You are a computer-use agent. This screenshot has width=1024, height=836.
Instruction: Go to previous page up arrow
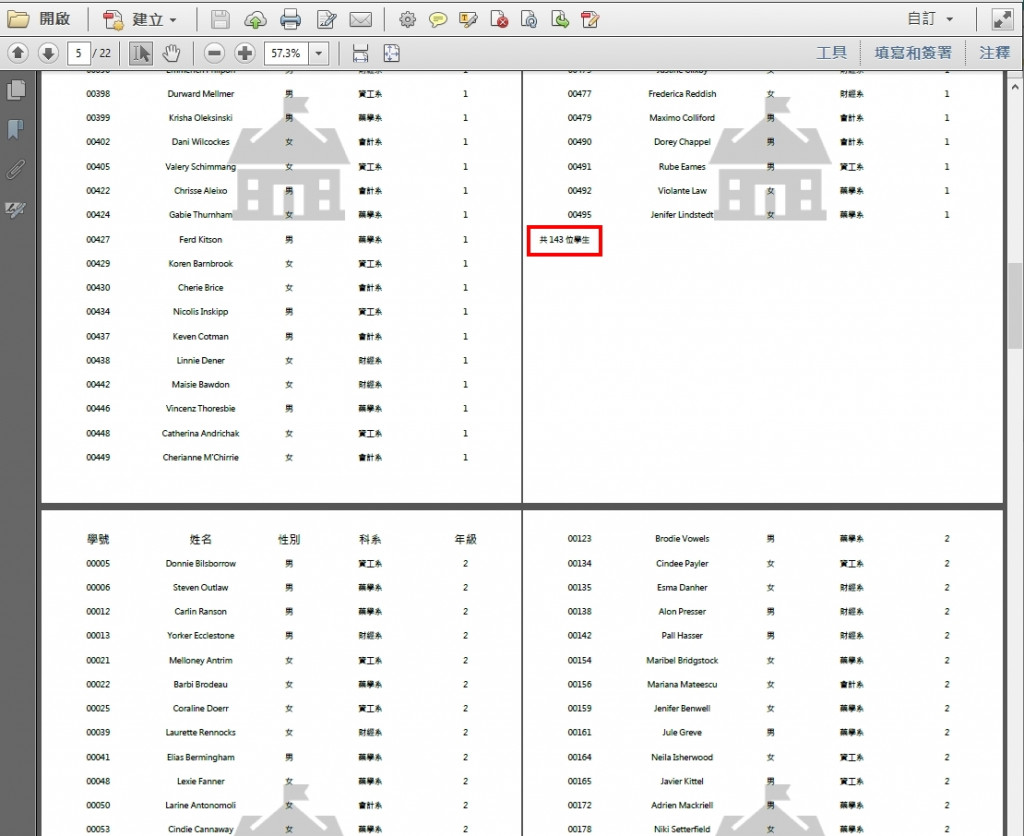(18, 52)
